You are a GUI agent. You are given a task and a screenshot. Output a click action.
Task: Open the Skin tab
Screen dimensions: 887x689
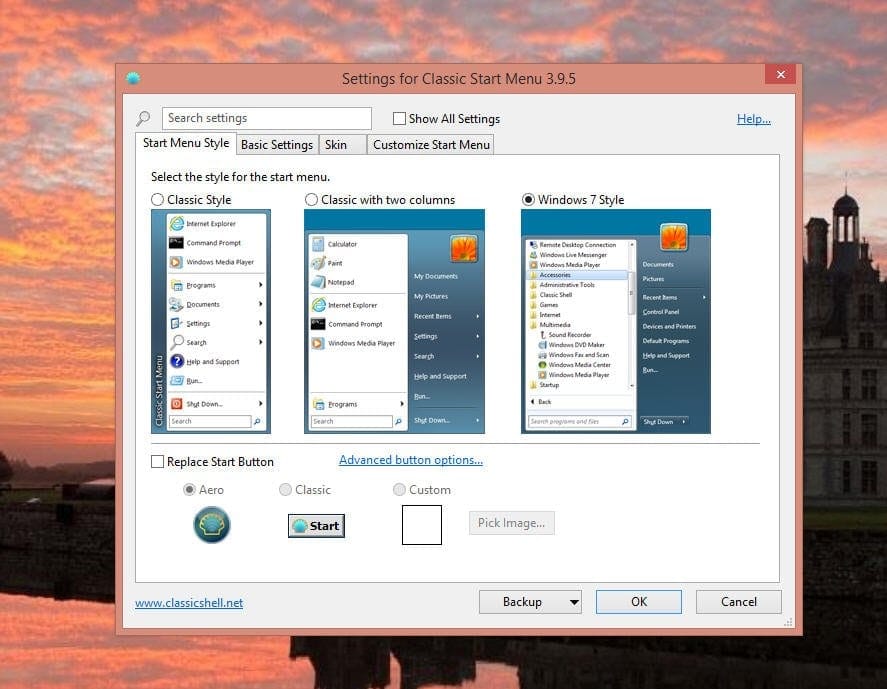(336, 145)
